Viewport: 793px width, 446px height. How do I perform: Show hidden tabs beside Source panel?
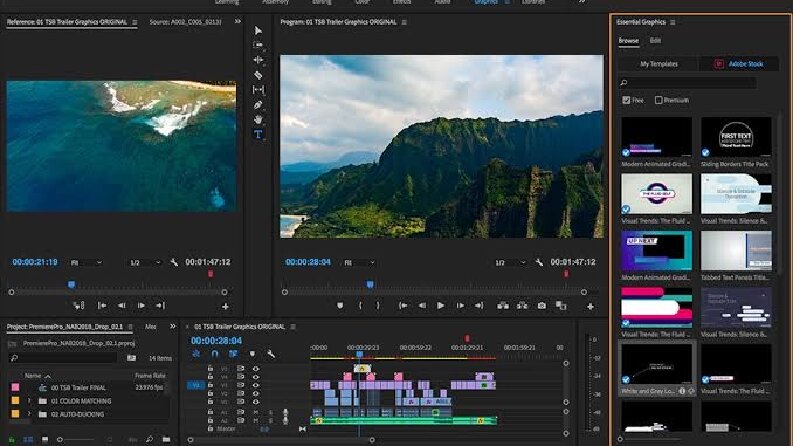click(x=238, y=22)
